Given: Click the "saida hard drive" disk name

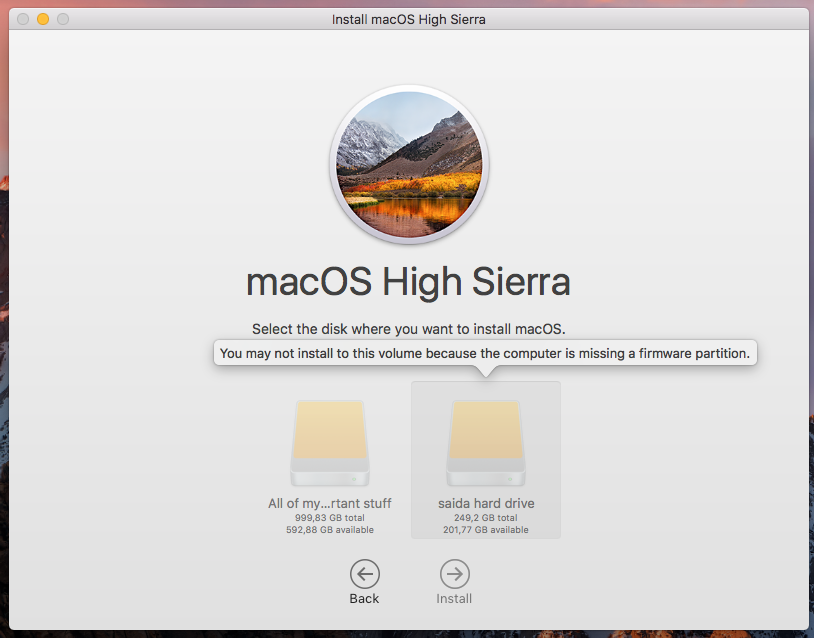Looking at the screenshot, I should pos(486,503).
